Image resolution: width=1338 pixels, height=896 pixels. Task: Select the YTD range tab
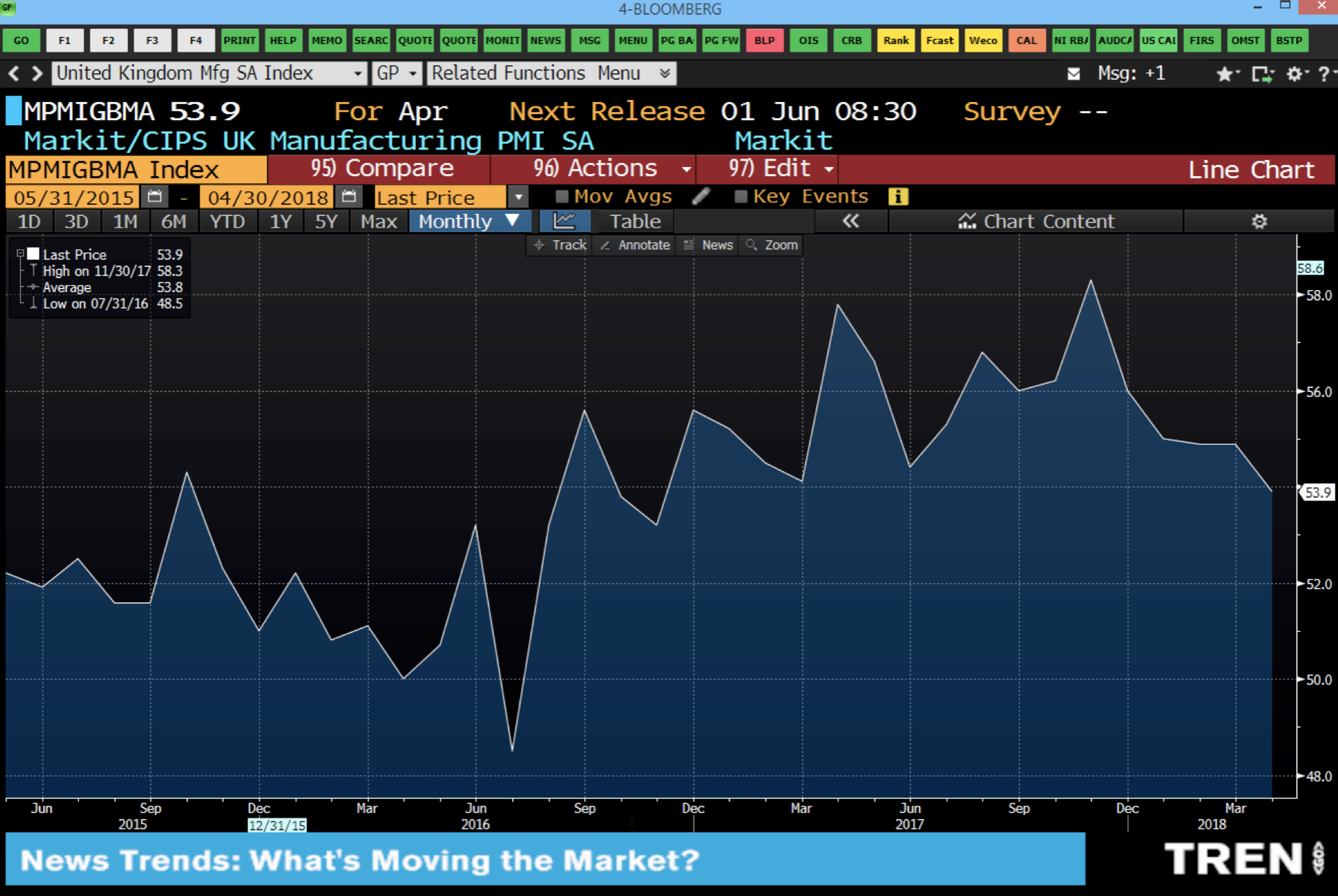[227, 222]
